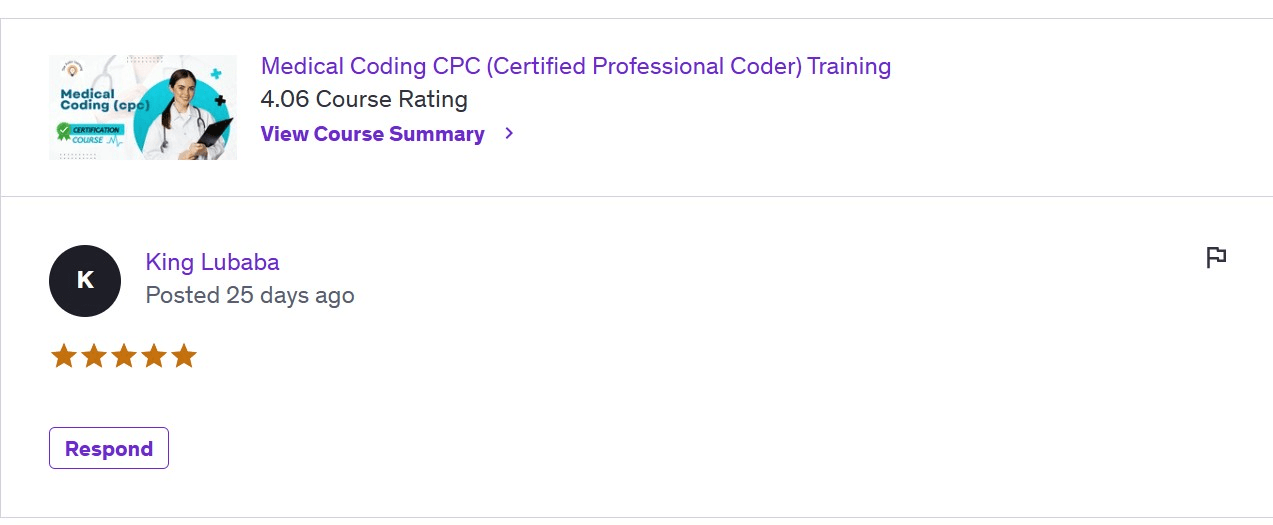Open the Medical Coding CPC Training course title
The height and width of the screenshot is (525, 1273).
pos(575,67)
